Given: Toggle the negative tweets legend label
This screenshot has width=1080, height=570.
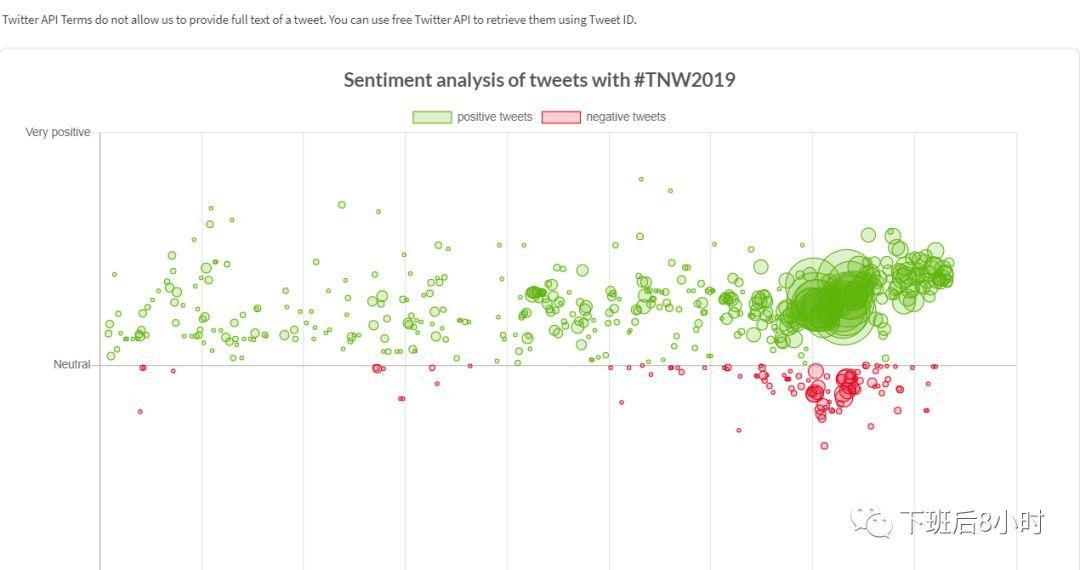Looking at the screenshot, I should (x=625, y=117).
